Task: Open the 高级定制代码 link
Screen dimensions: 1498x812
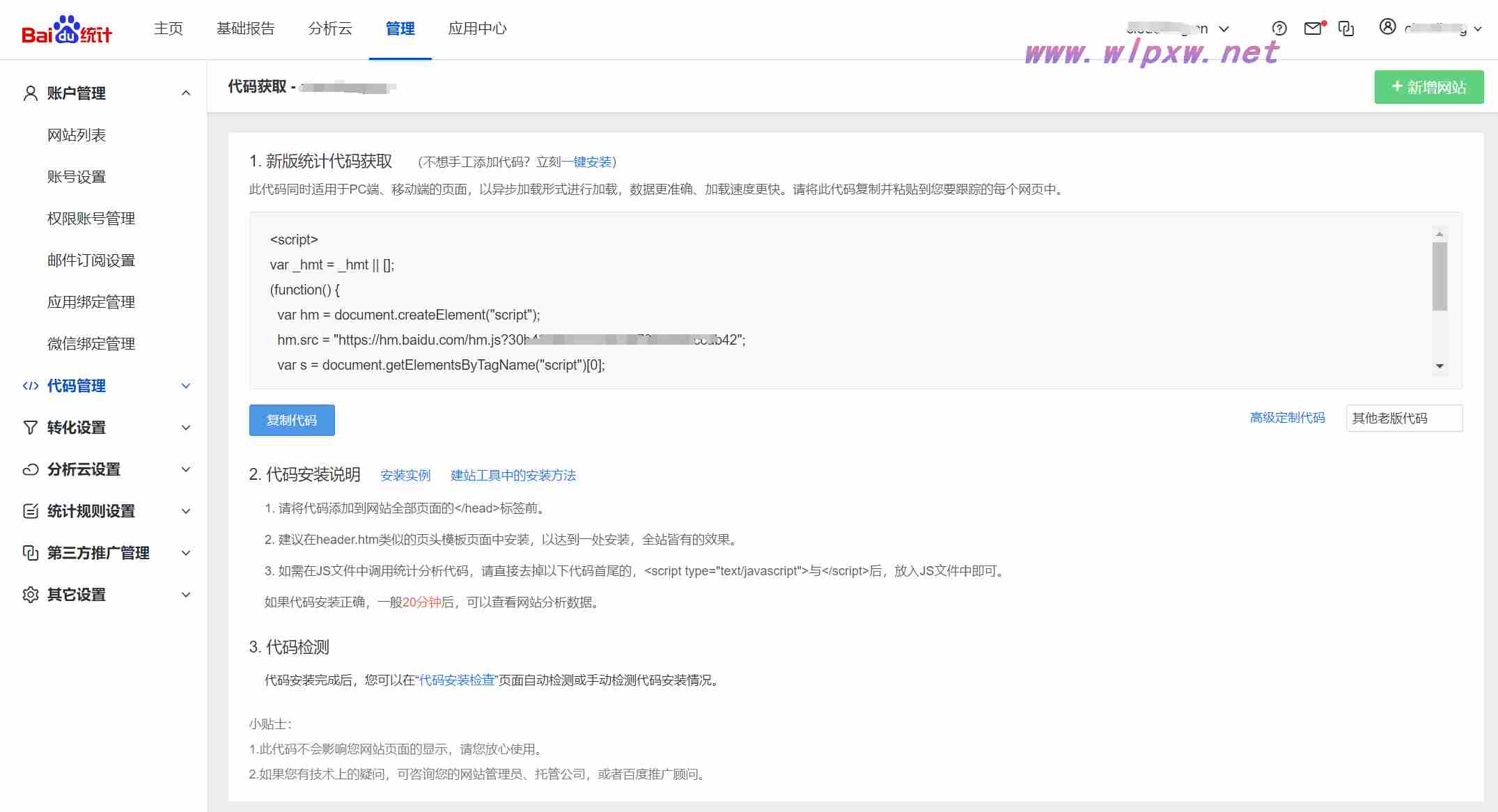Action: pyautogui.click(x=1288, y=418)
